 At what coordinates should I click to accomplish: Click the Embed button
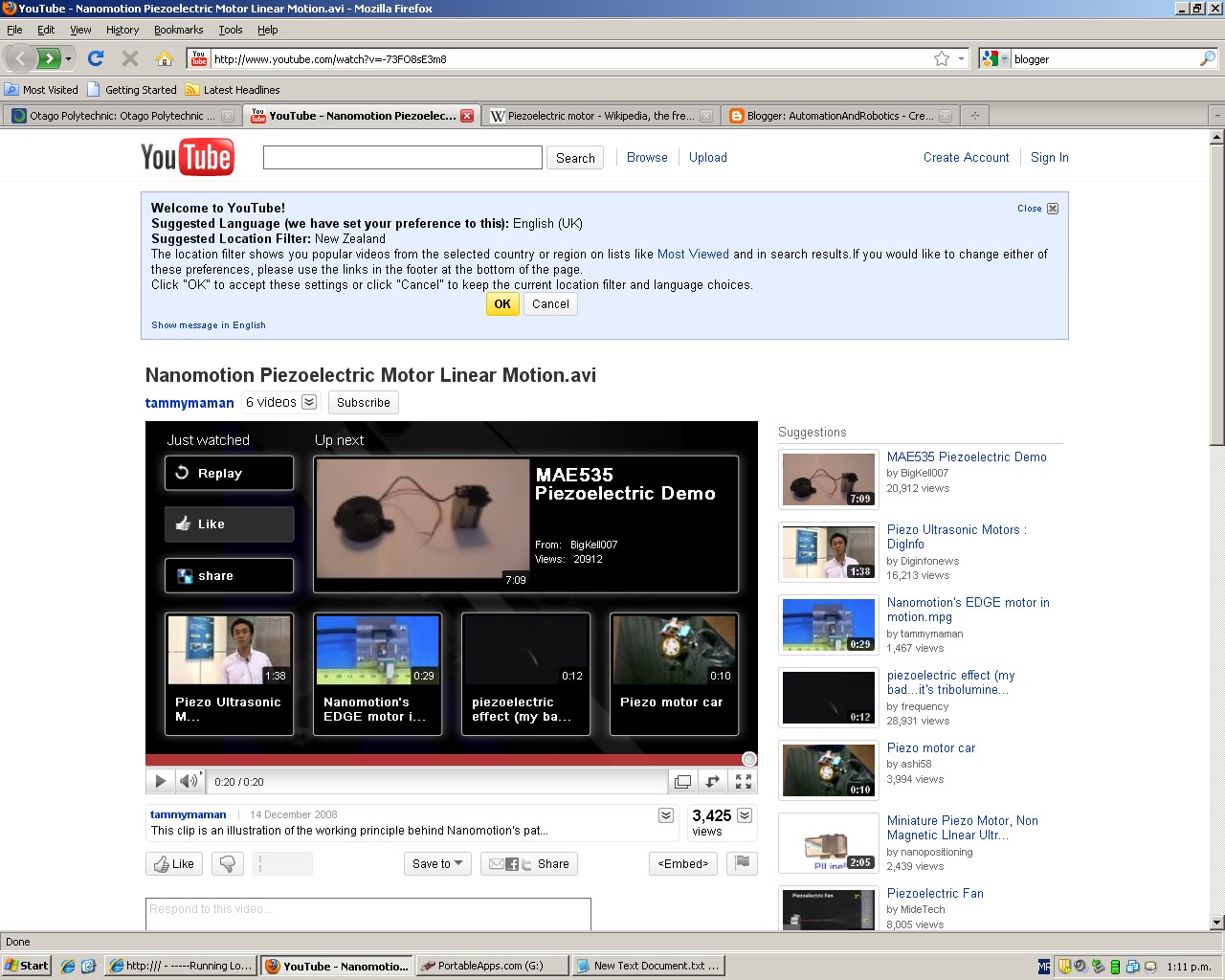(683, 863)
